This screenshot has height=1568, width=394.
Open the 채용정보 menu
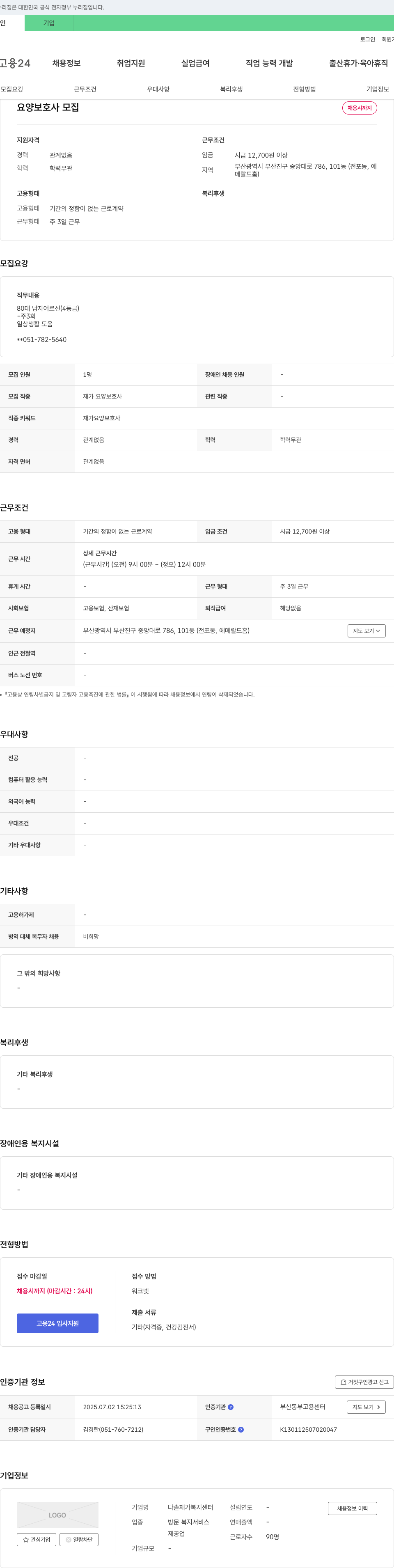tap(66, 63)
